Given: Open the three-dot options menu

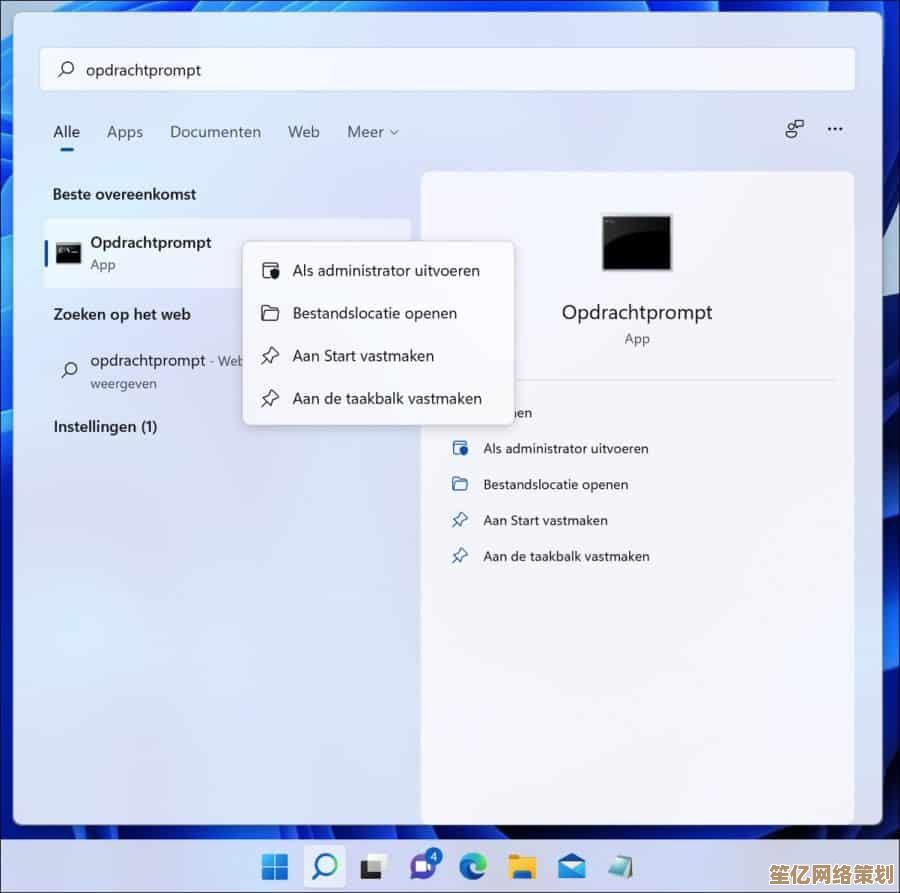Looking at the screenshot, I should click(835, 129).
